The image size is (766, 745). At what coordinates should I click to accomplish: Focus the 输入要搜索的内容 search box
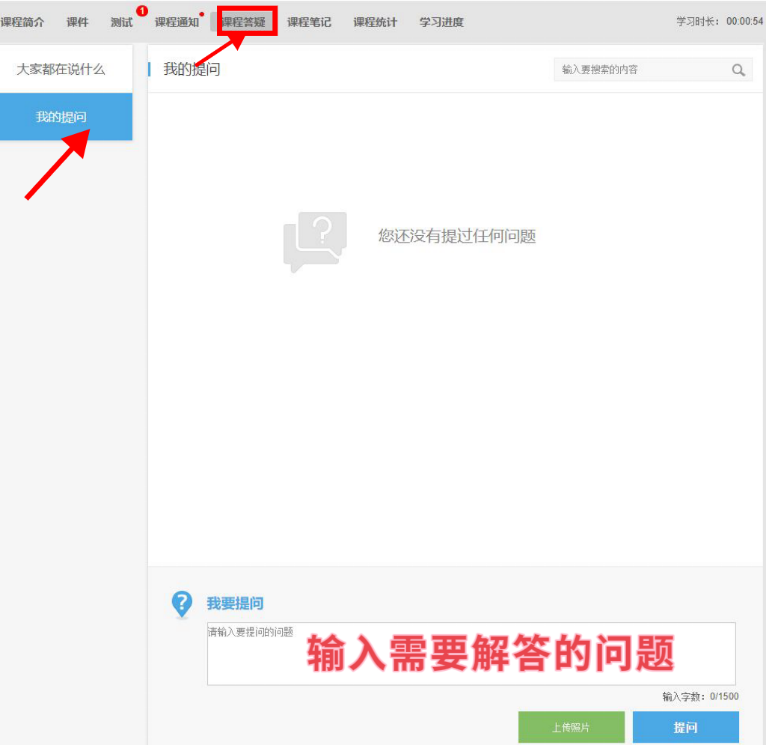coord(642,70)
